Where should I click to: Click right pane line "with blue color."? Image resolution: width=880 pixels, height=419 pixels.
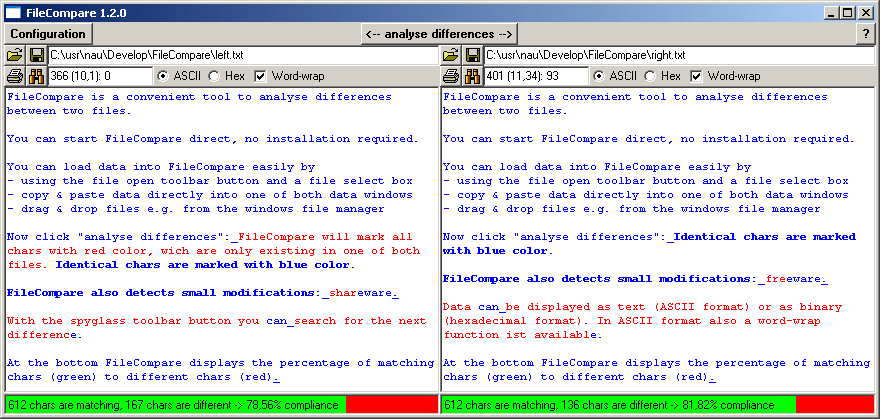tap(498, 251)
